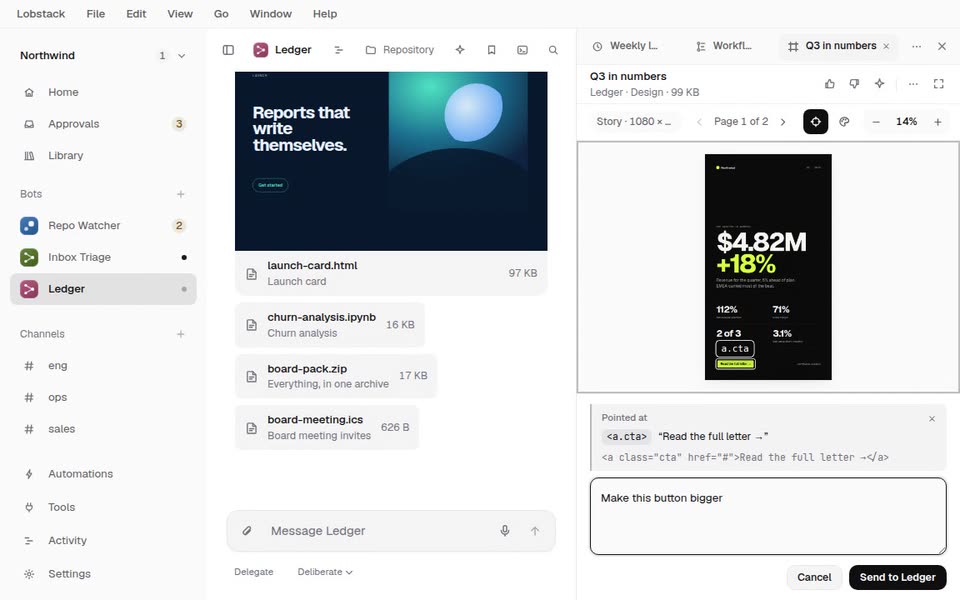The image size is (960, 600).
Task: Open more options in artifact header
Action: (x=913, y=84)
